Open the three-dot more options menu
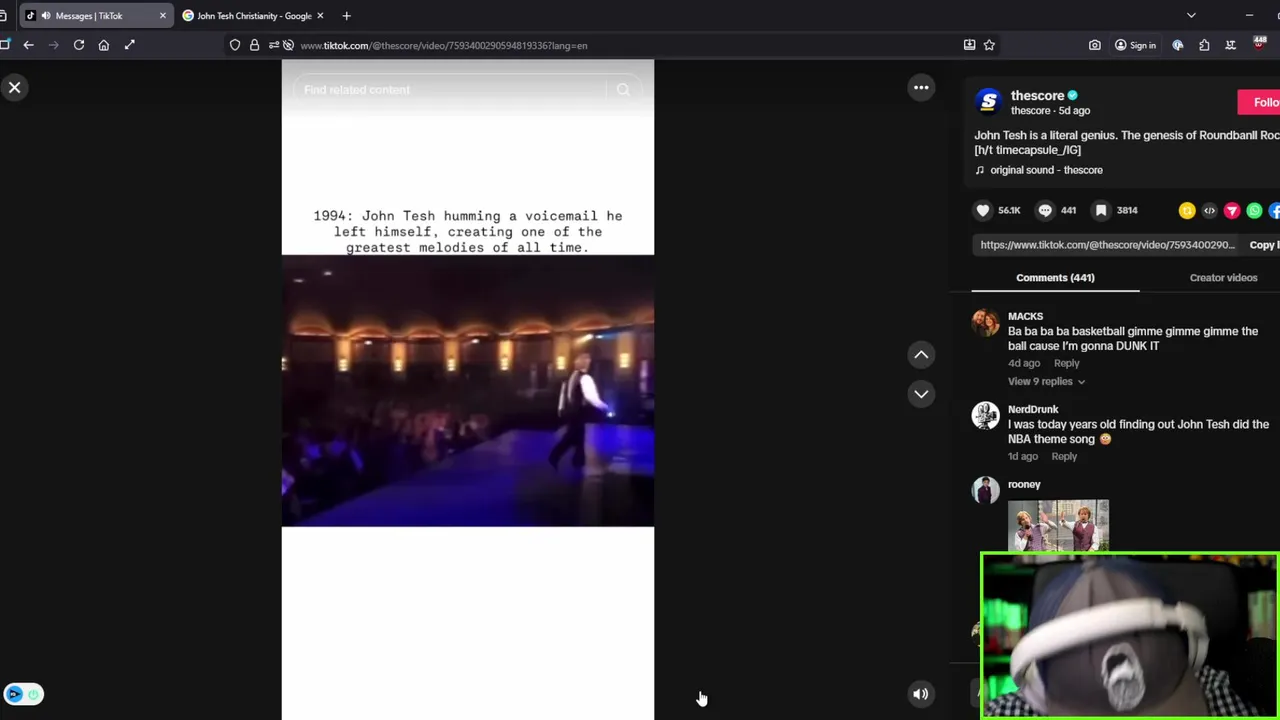 [921, 88]
